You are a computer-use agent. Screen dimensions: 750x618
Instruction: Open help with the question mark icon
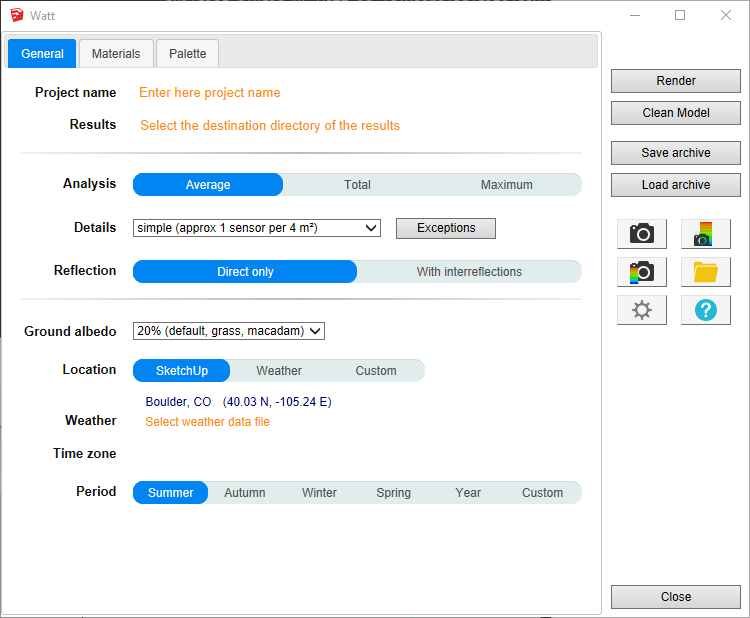[x=705, y=310]
